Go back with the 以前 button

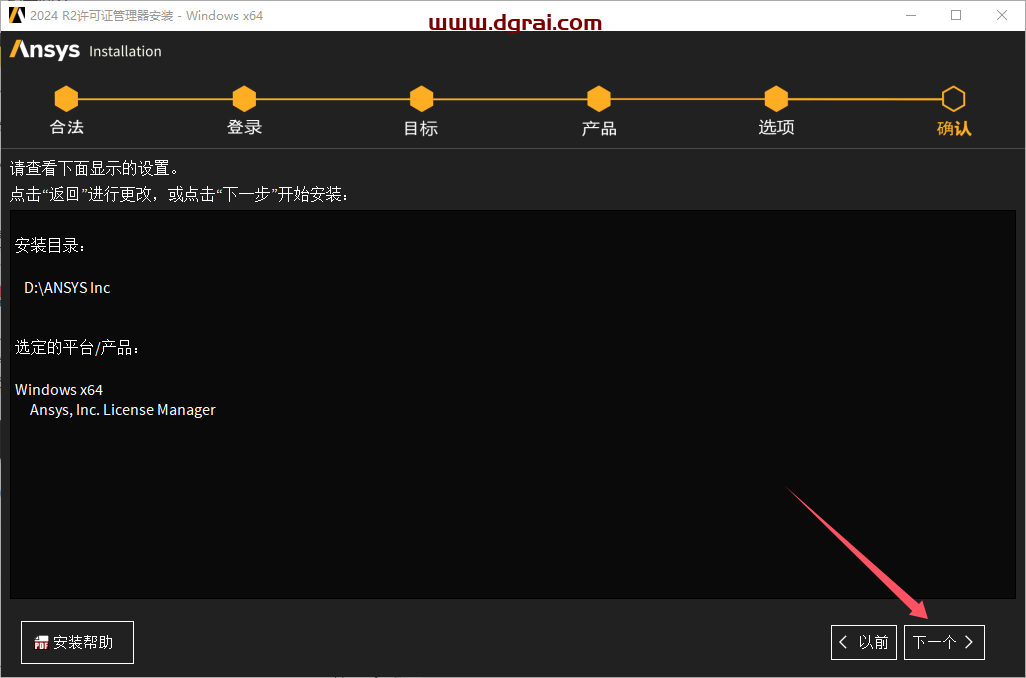click(864, 642)
